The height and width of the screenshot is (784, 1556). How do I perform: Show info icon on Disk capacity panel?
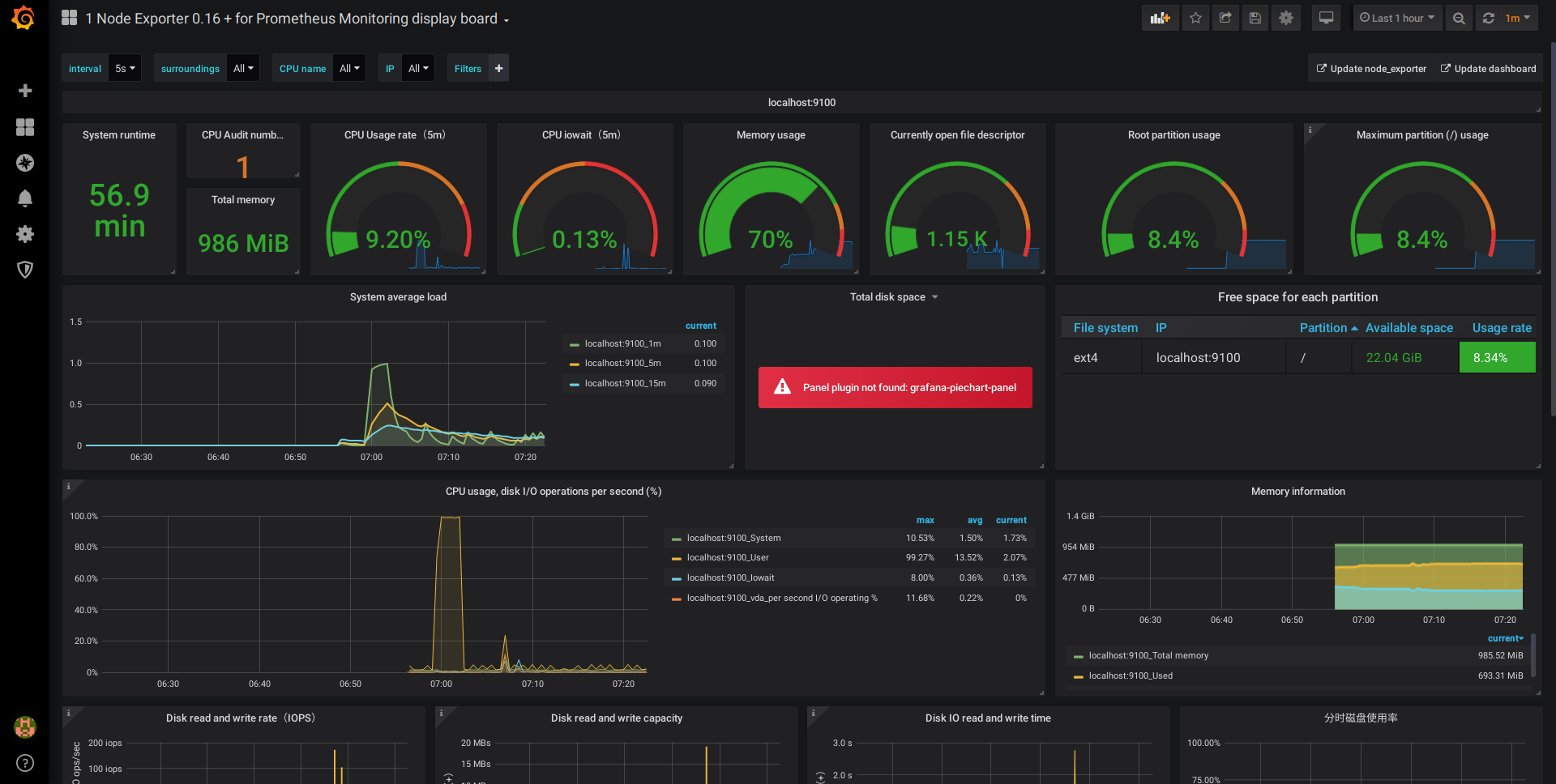tap(441, 713)
